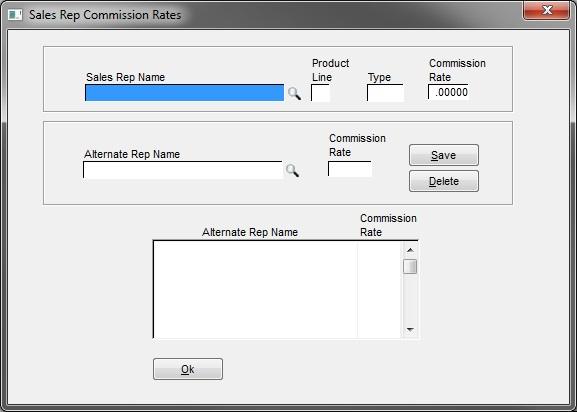Screen dimensions: 577x412
Task: Confirm with the Ok button
Action: point(188,369)
